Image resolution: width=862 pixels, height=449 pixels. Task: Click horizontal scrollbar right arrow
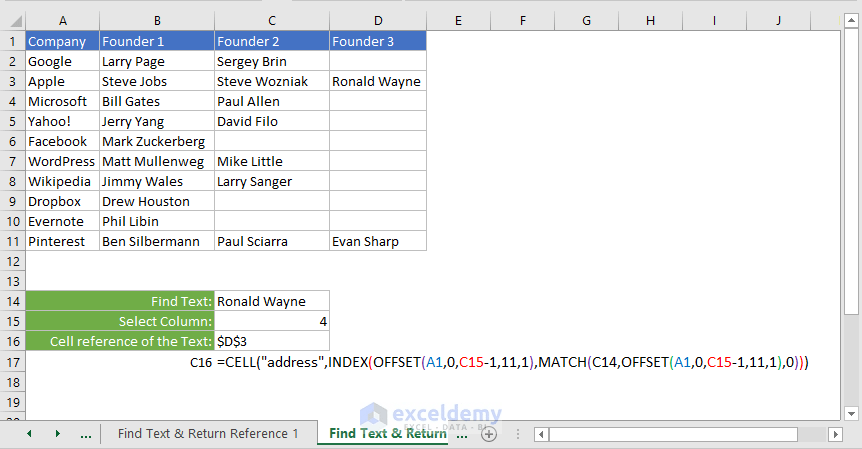pyautogui.click(x=835, y=434)
